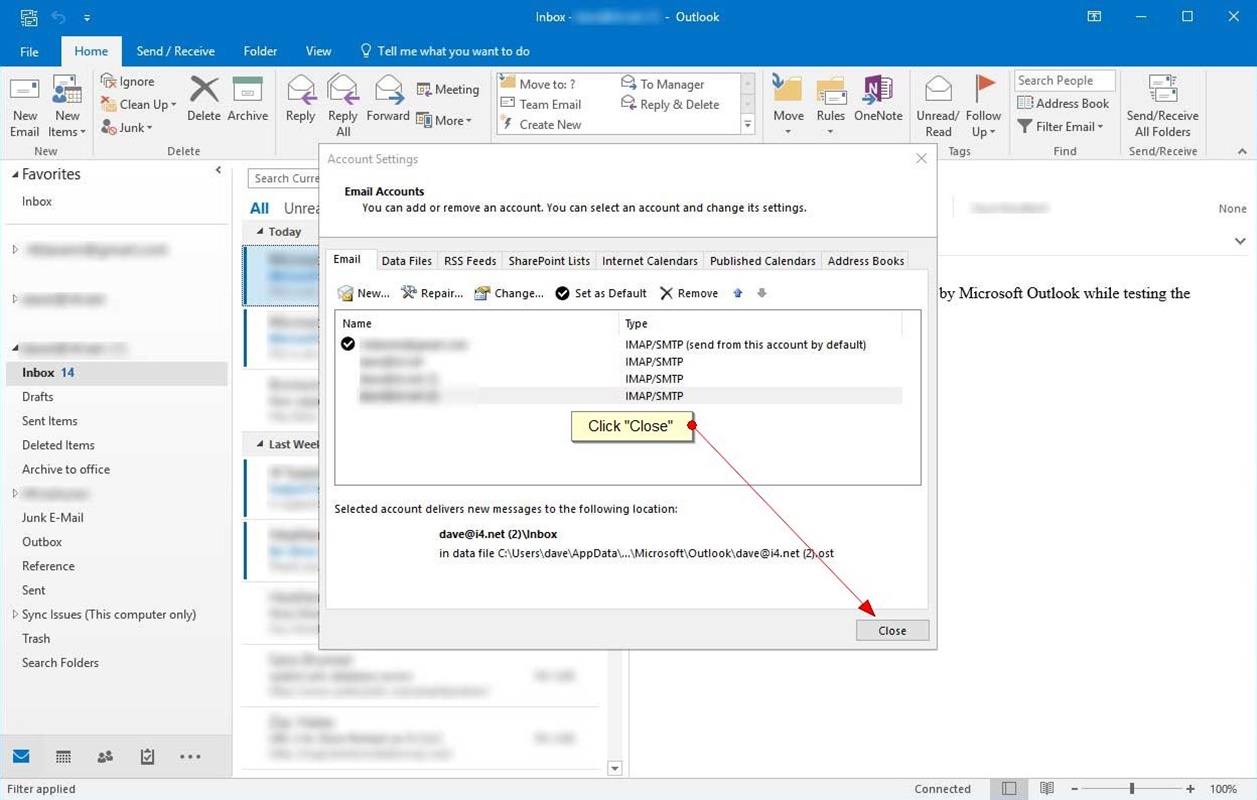Open Calendar from the navigation bar
This screenshot has height=800, width=1257.
(x=63, y=757)
